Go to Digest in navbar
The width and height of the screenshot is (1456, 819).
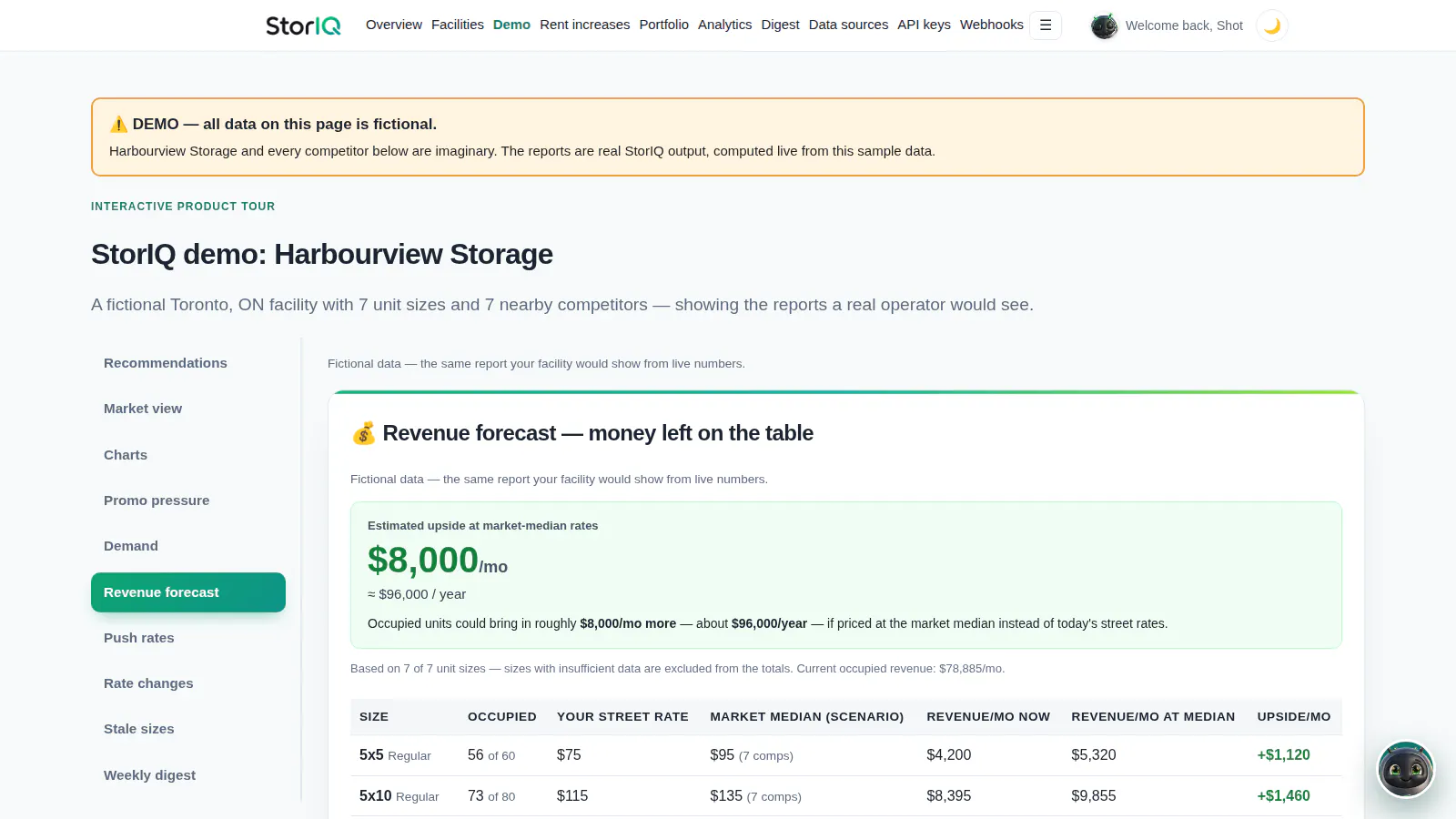click(x=781, y=25)
